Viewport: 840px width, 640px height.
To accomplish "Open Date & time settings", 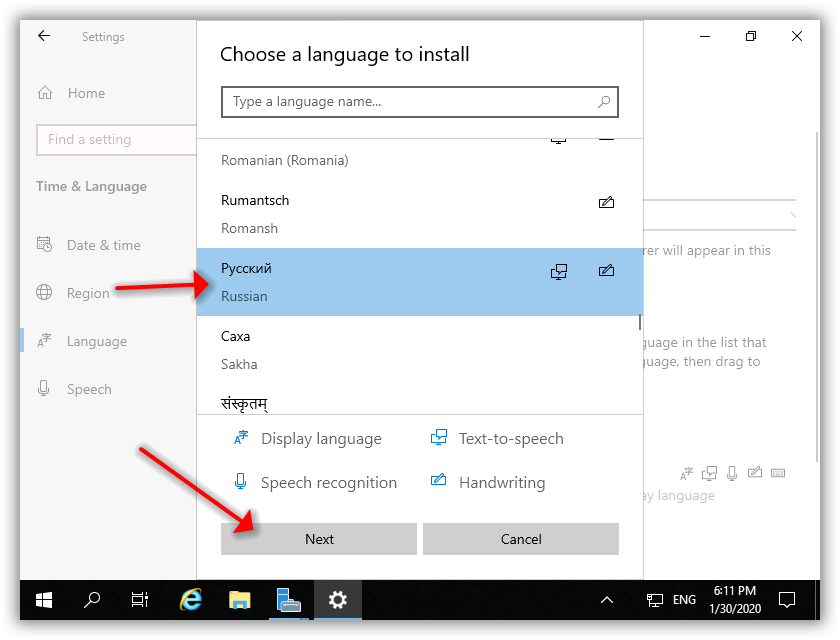I will pos(103,245).
